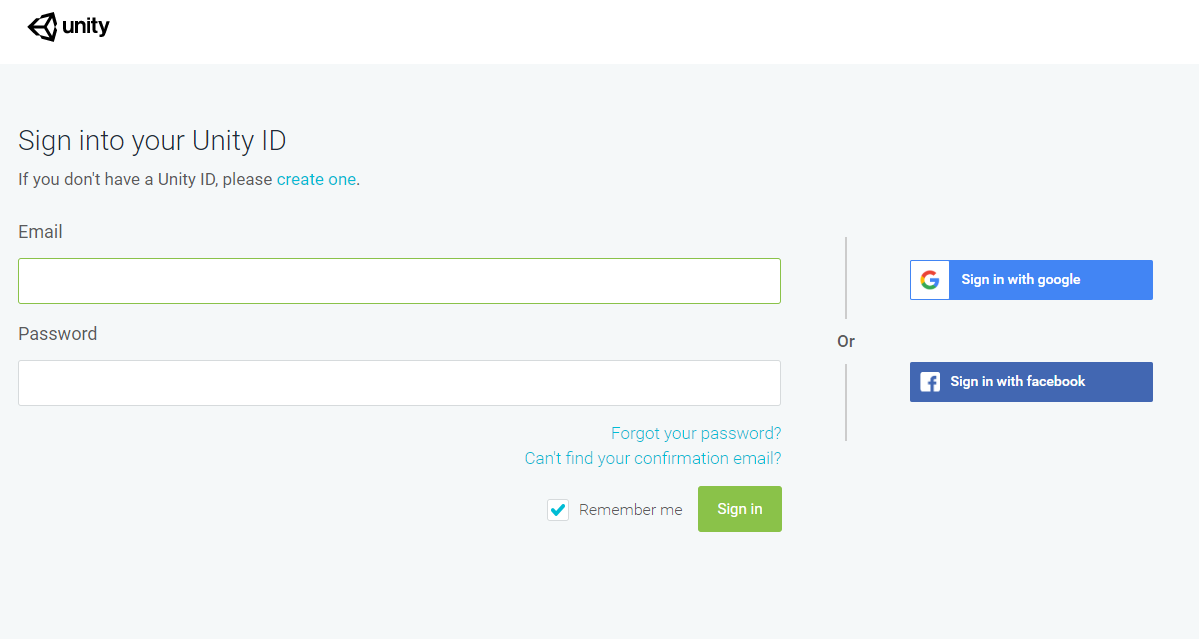
Task: Click the Or separator text
Action: point(846,342)
